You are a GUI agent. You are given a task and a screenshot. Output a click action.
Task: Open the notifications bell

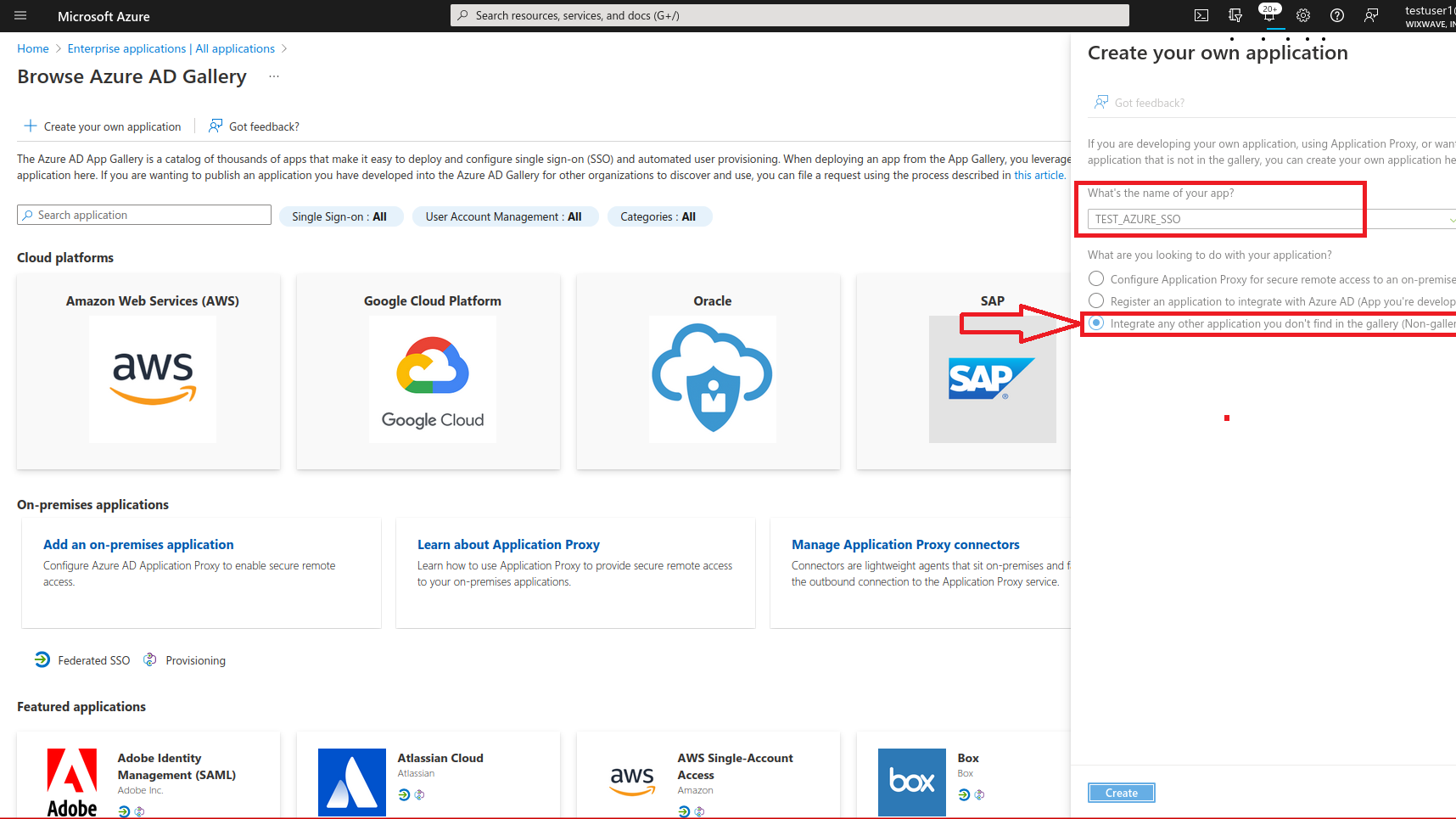[1269, 15]
